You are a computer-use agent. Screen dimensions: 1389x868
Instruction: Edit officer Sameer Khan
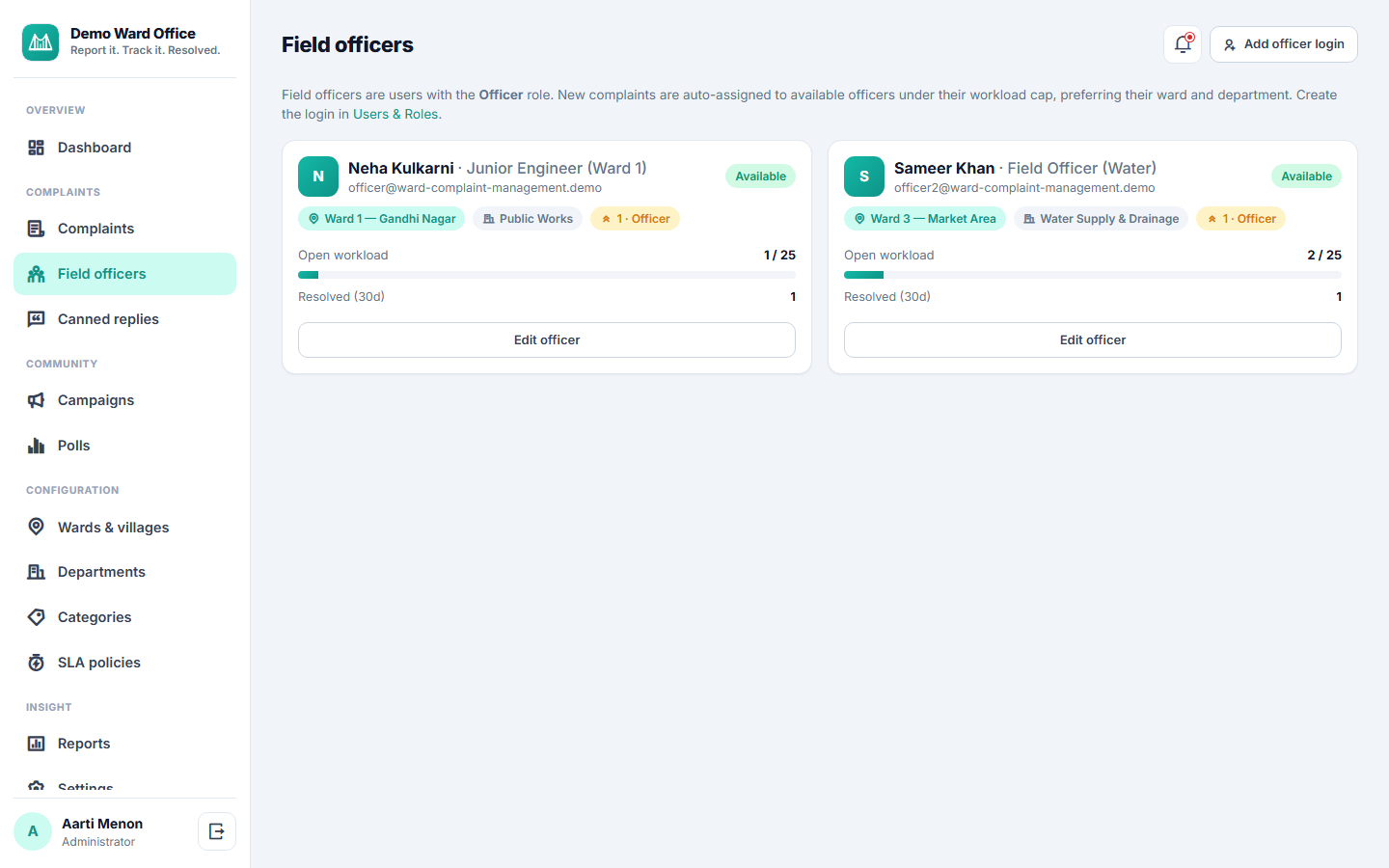pos(1093,339)
